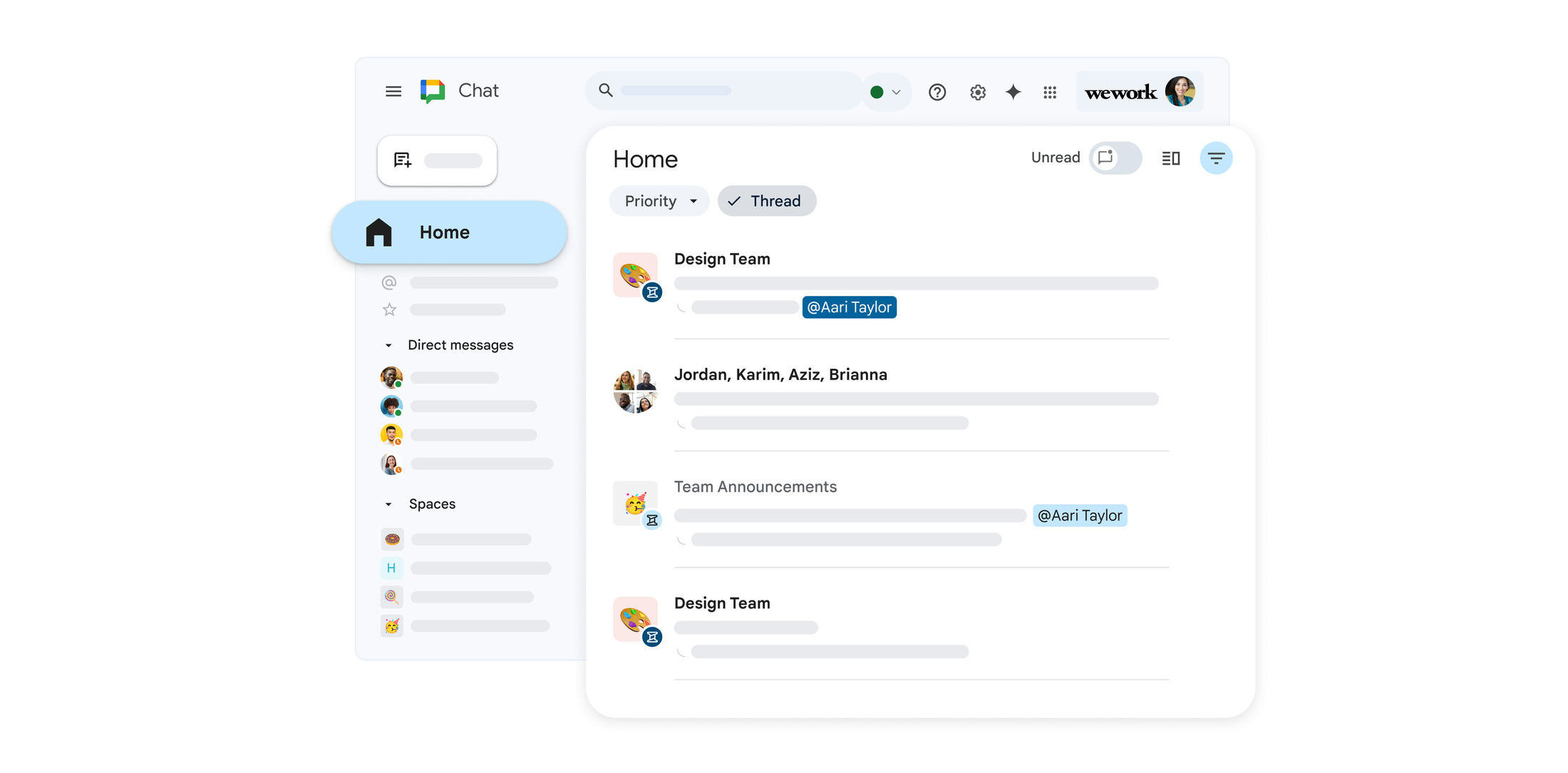Click the starred icon in sidebar

pos(389,309)
